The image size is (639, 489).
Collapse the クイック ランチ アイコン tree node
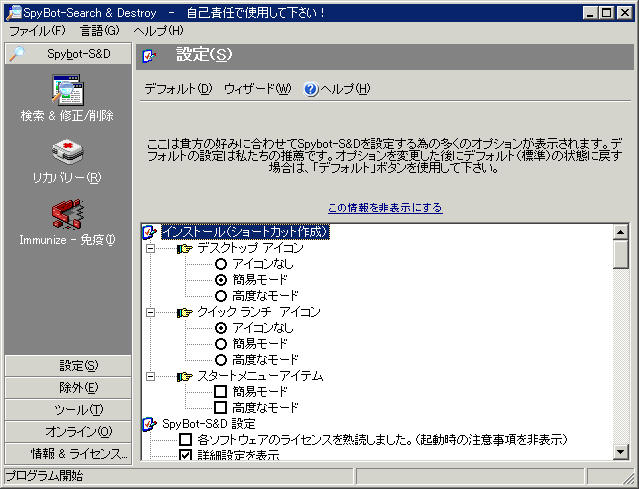click(x=150, y=313)
